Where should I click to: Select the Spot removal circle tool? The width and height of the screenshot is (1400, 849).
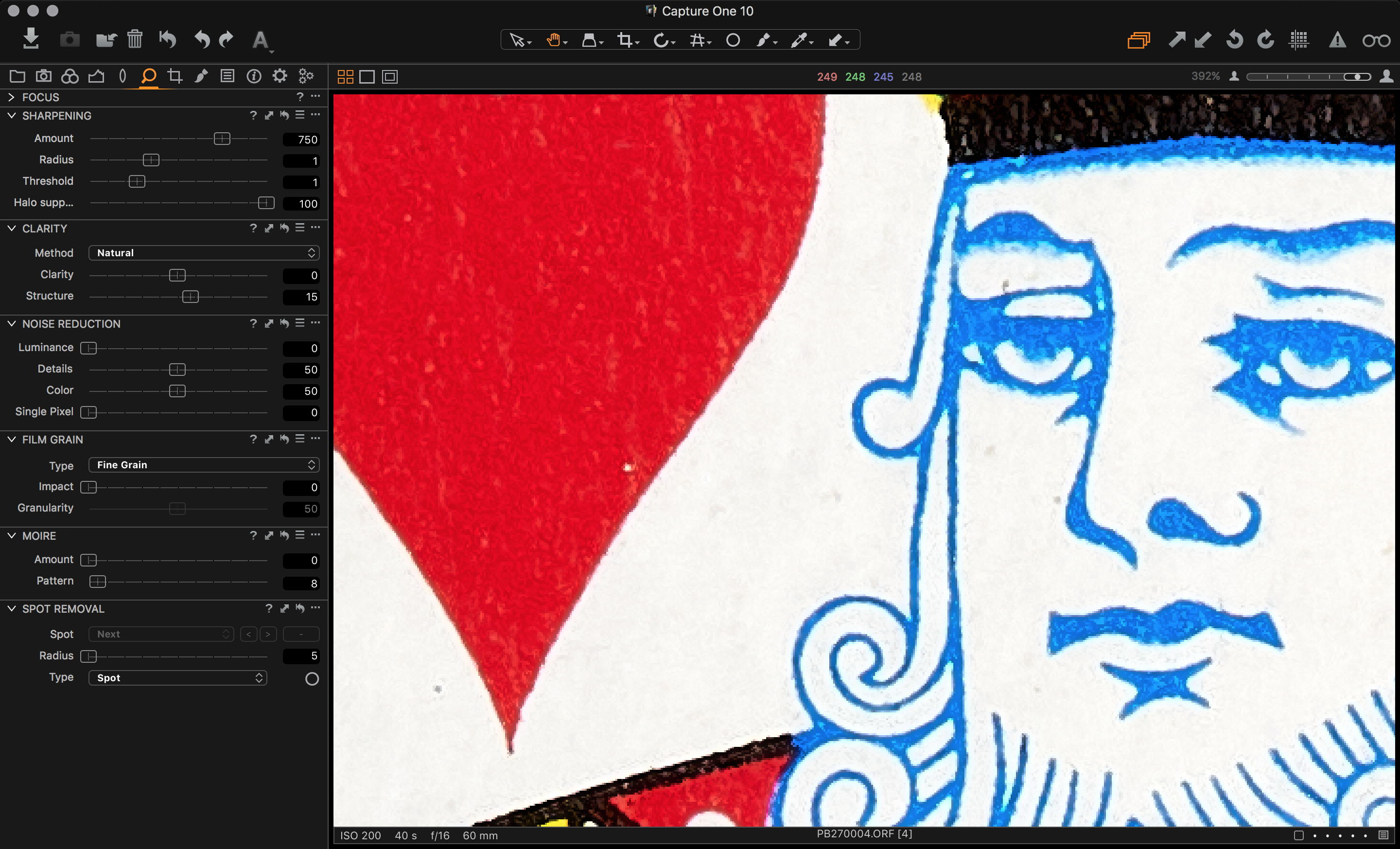[x=733, y=40]
